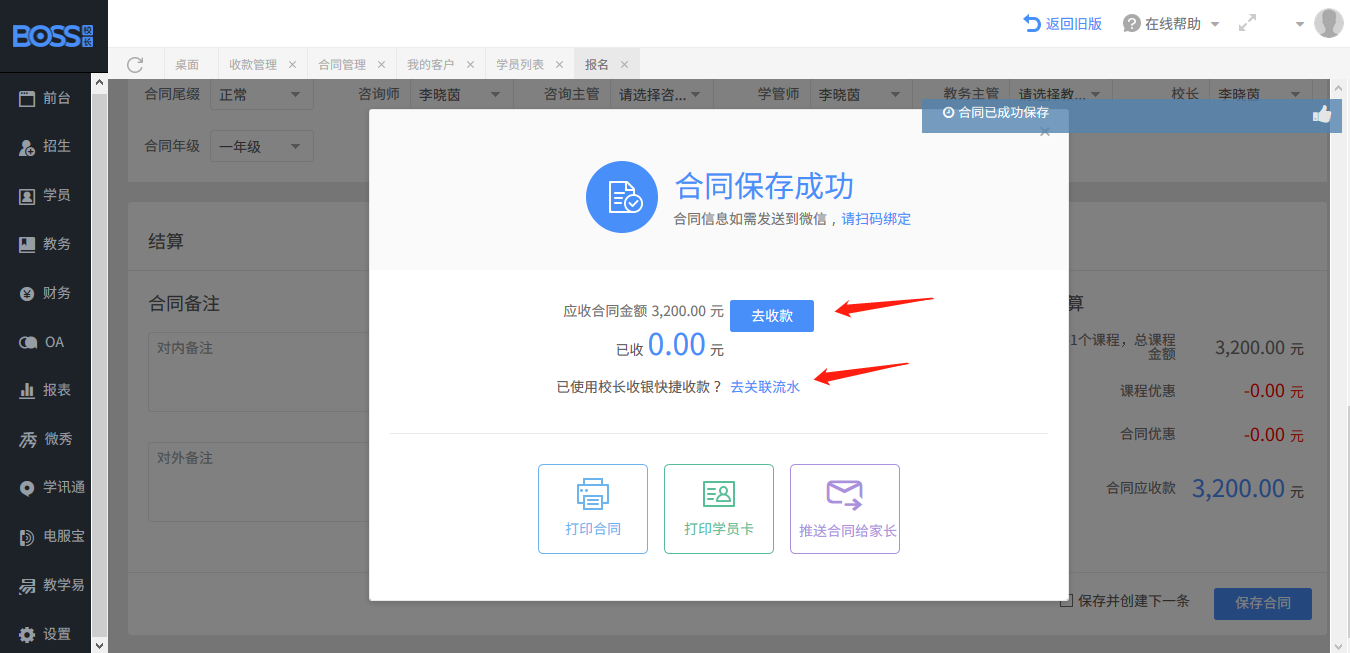Click the user avatar icon
1350x653 pixels.
[1328, 23]
